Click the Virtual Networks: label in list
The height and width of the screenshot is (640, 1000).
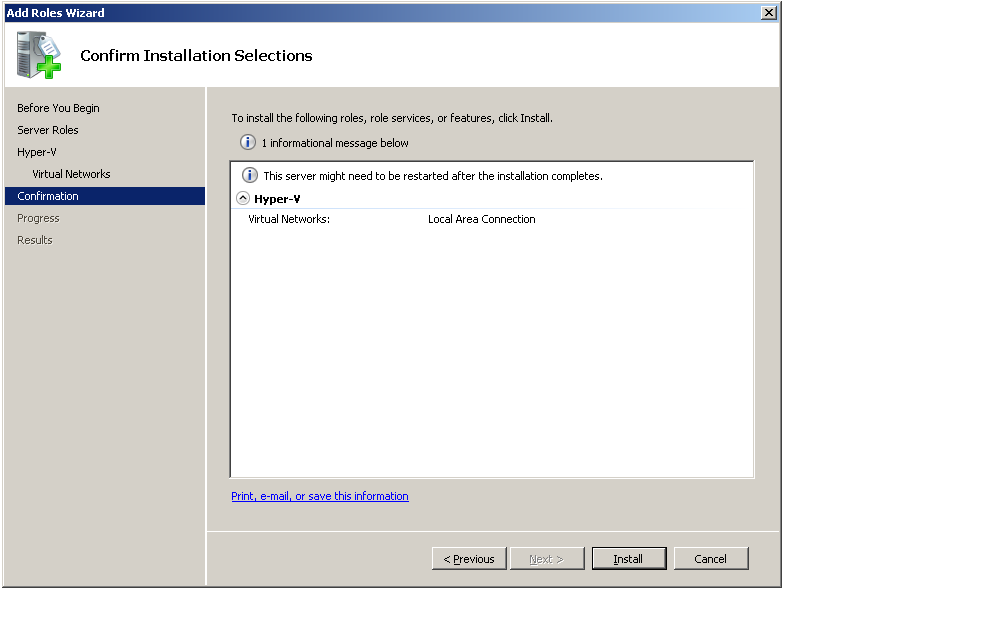[289, 219]
